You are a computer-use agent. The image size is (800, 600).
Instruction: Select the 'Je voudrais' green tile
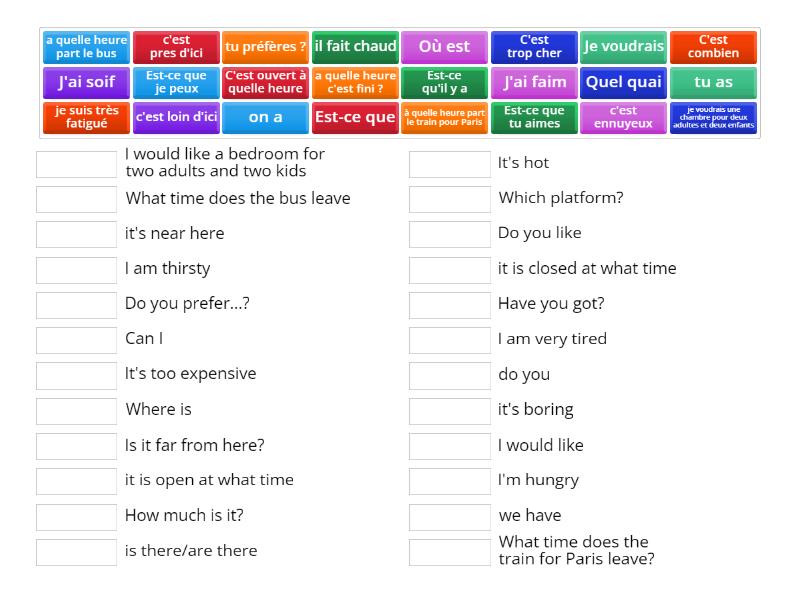tap(624, 46)
